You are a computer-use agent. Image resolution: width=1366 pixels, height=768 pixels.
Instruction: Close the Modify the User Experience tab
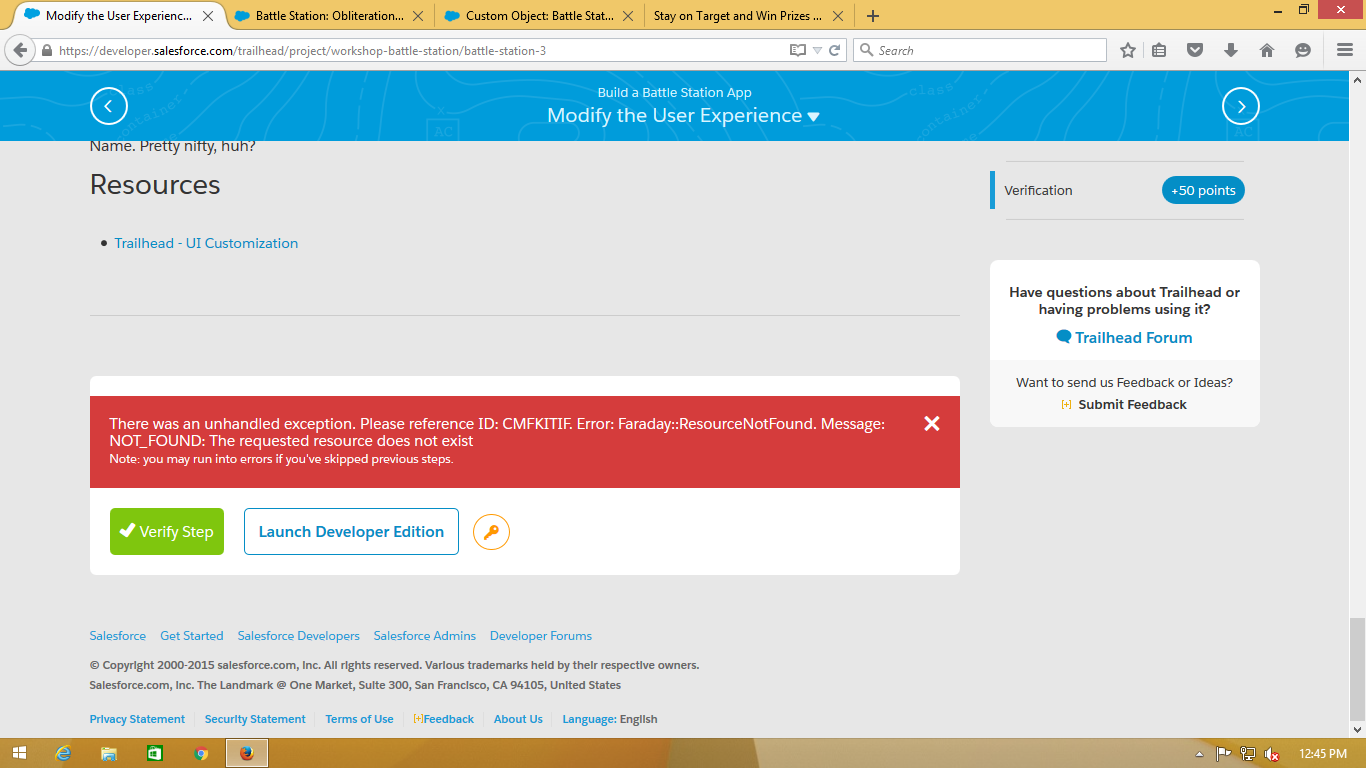(208, 16)
